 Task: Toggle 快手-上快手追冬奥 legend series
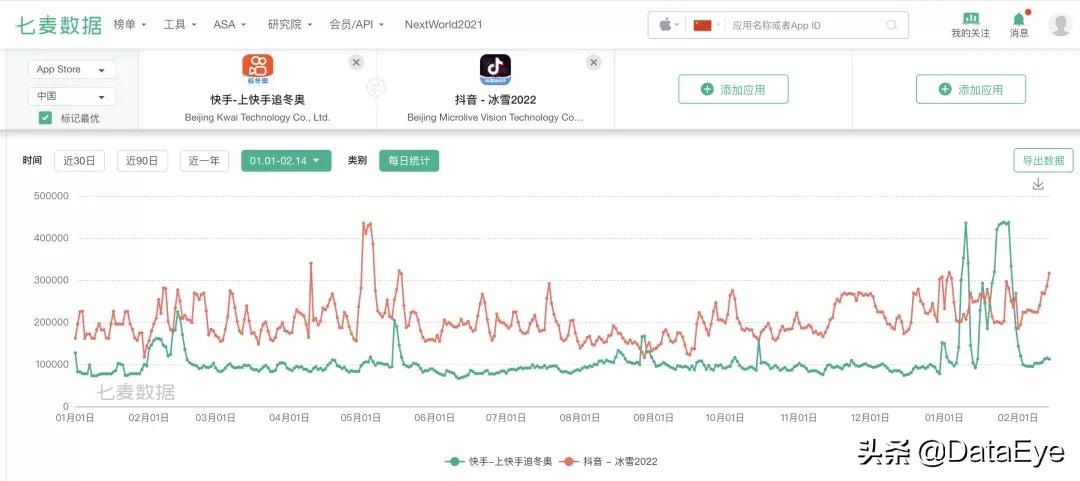click(x=499, y=462)
